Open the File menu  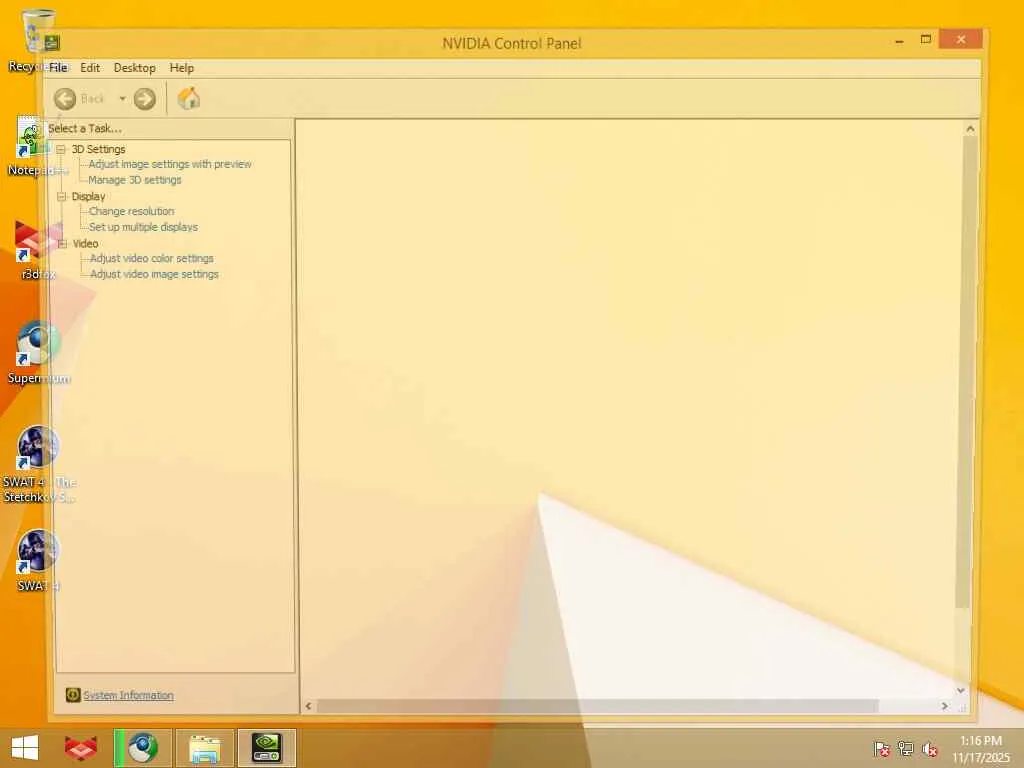tap(57, 67)
